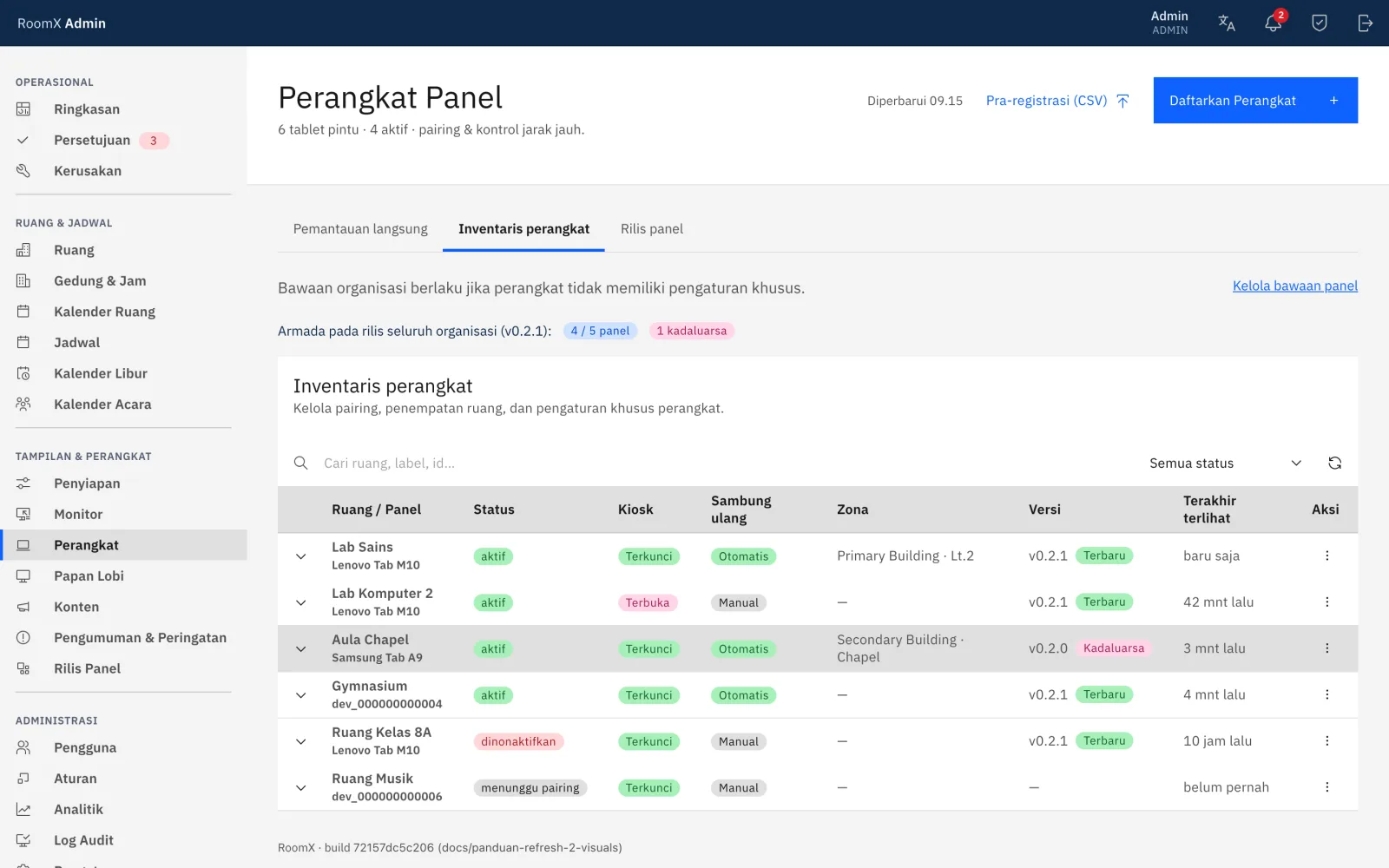Expand the Lab Komputer 2 row
The width and height of the screenshot is (1389, 868).
tap(301, 602)
